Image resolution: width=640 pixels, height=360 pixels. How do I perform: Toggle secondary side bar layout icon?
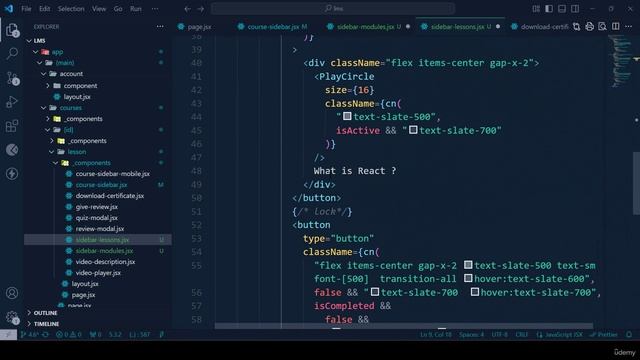[575, 9]
